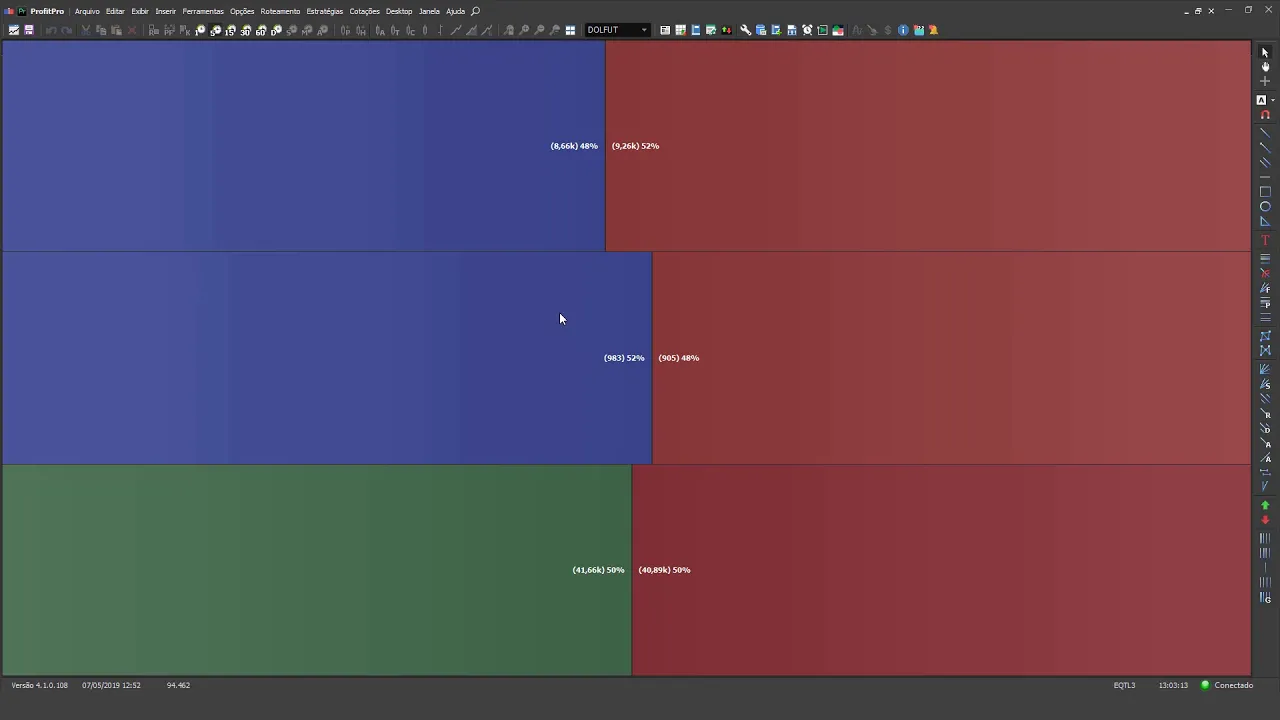The width and height of the screenshot is (1280, 720).
Task: Open the DOLFUT symbol dropdown arrow
Action: pos(644,30)
